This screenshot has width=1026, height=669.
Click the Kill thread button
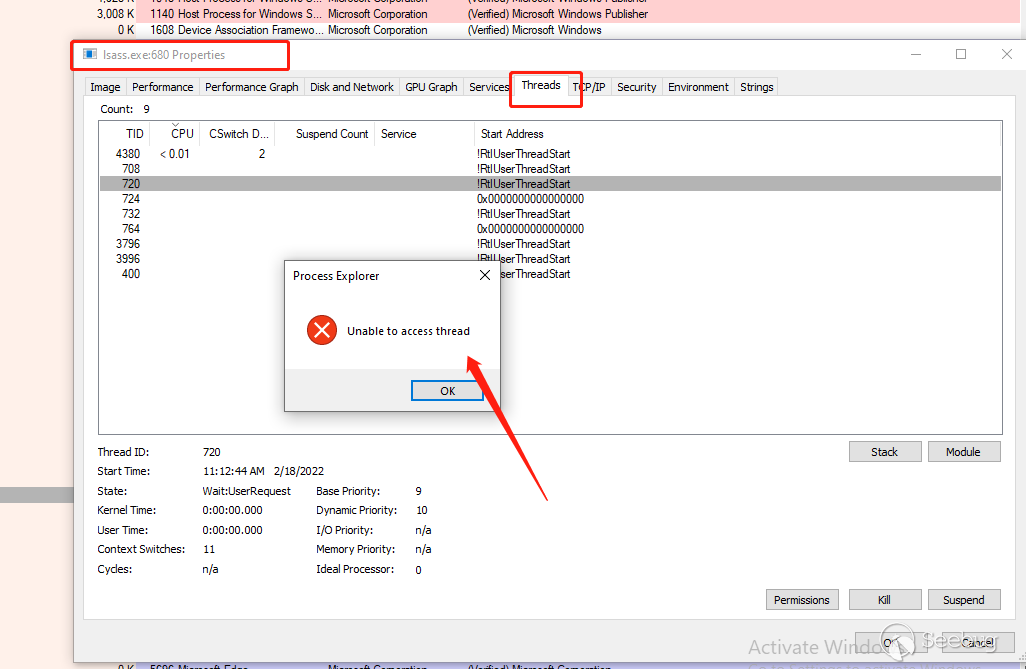click(x=885, y=600)
